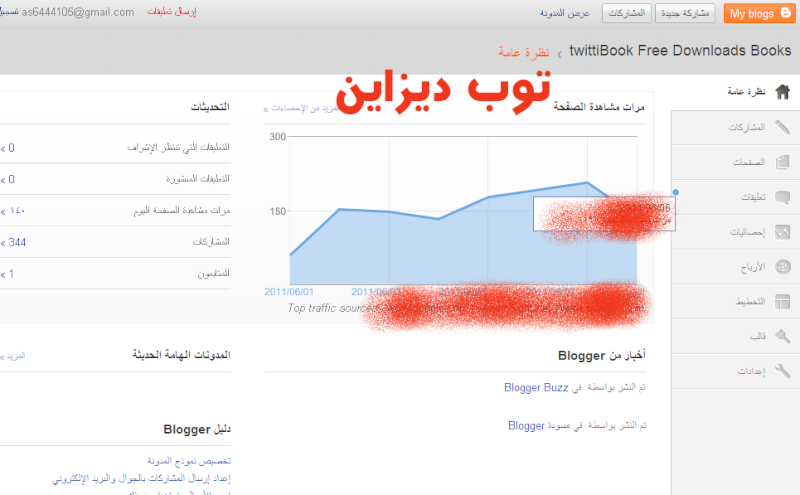Click the أخبار من Blogger heading
This screenshot has height=495, width=800.
coord(602,355)
